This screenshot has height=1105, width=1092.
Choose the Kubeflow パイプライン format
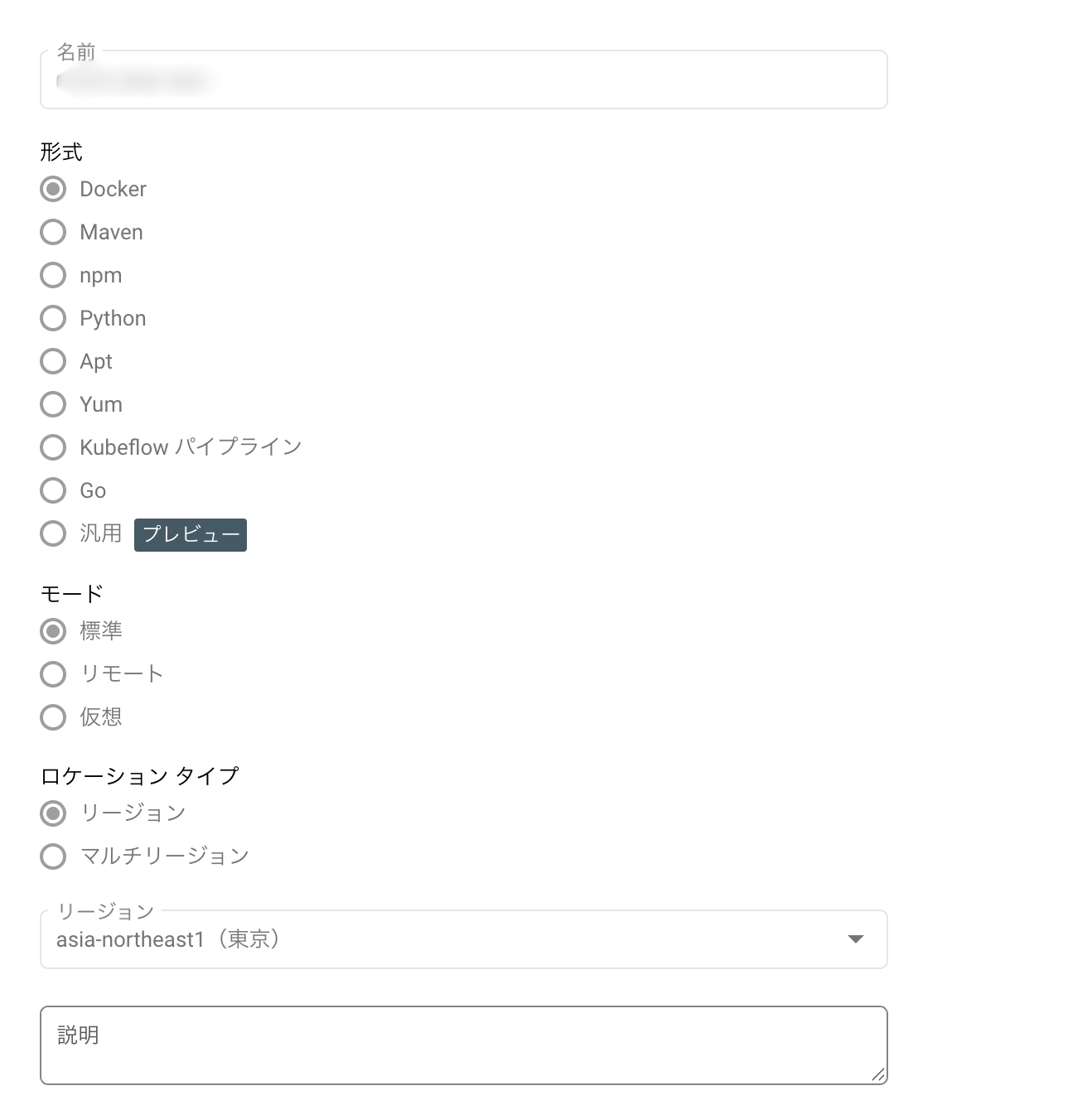[x=53, y=447]
